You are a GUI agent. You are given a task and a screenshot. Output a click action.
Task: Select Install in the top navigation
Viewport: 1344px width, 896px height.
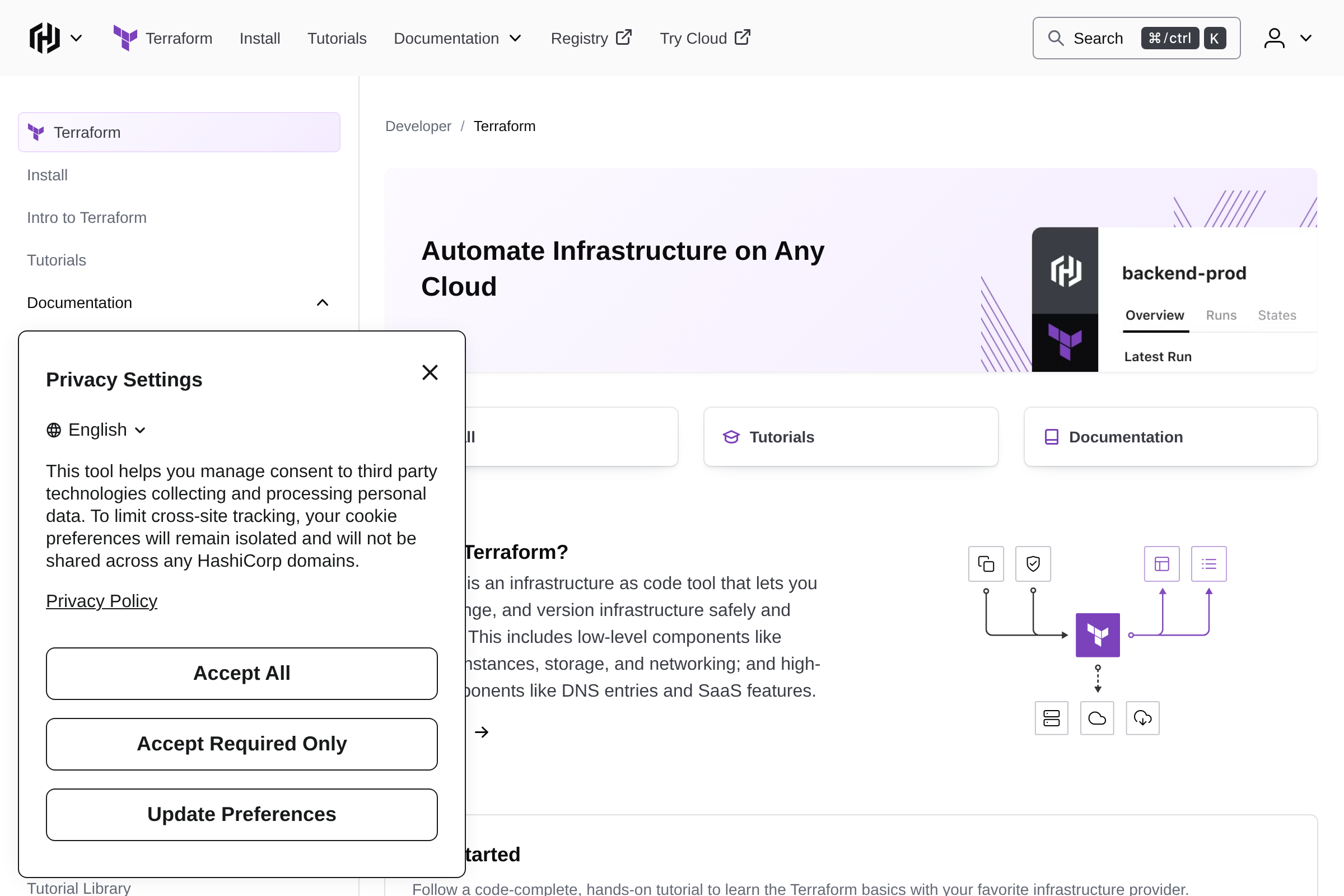coord(260,38)
